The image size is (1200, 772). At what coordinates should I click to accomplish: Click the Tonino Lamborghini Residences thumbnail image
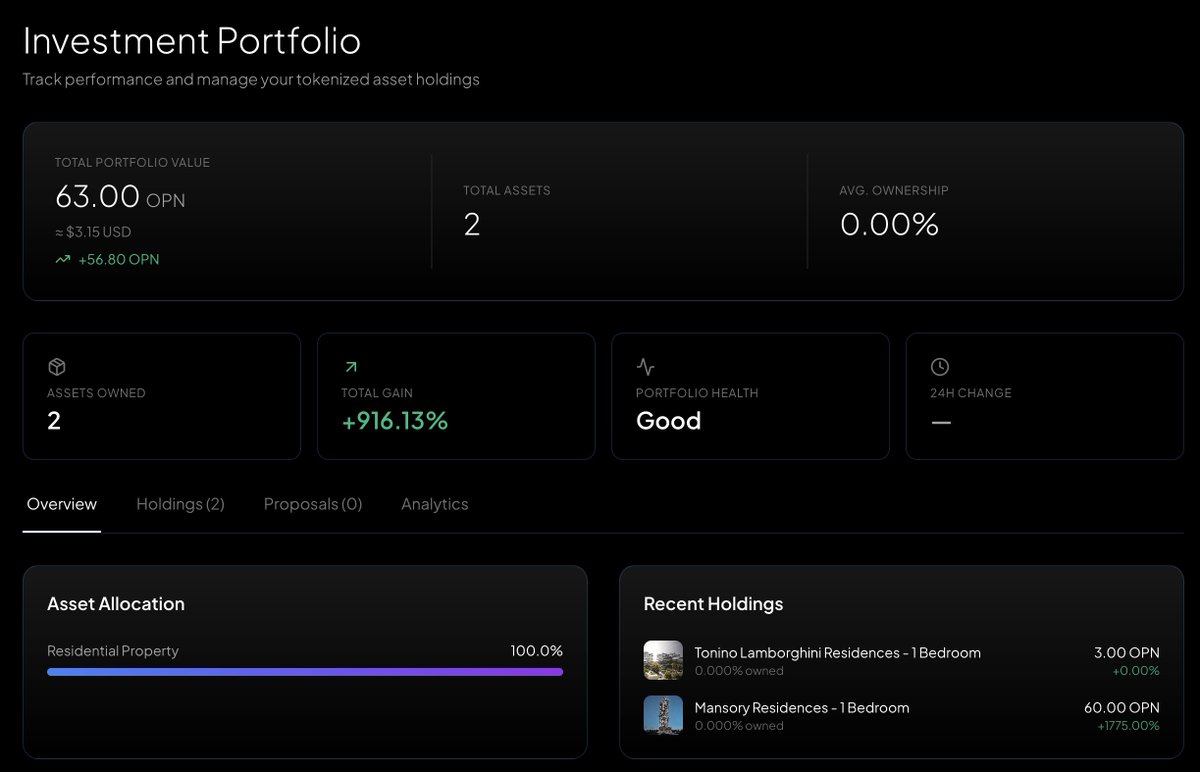pos(663,660)
